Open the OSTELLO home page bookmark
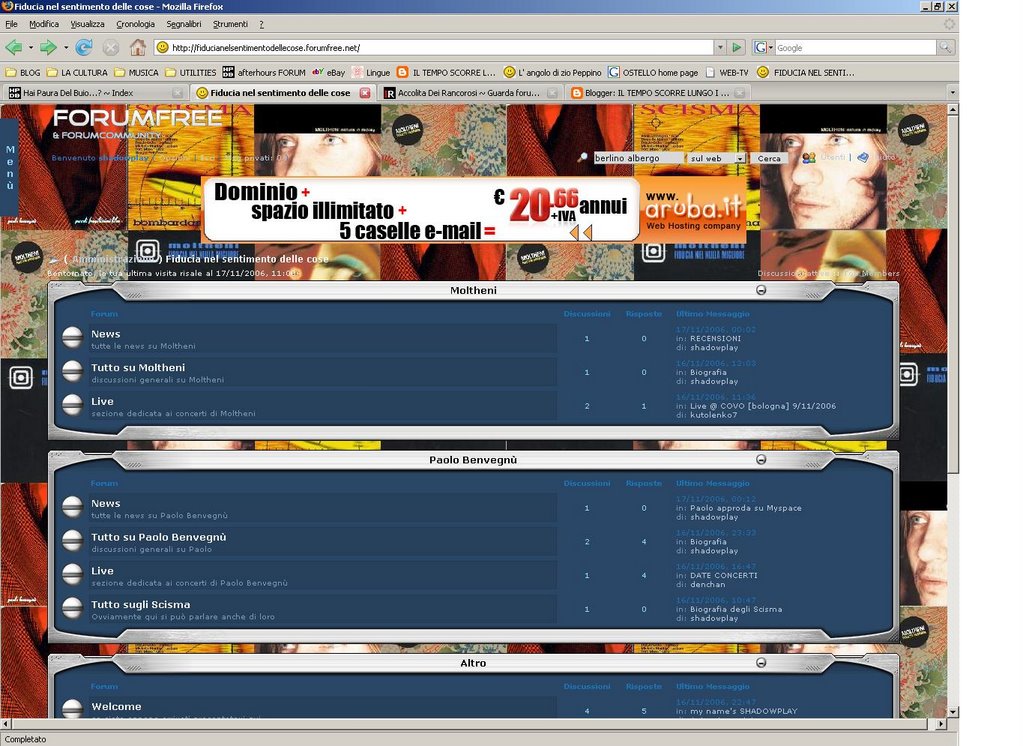 click(x=653, y=72)
